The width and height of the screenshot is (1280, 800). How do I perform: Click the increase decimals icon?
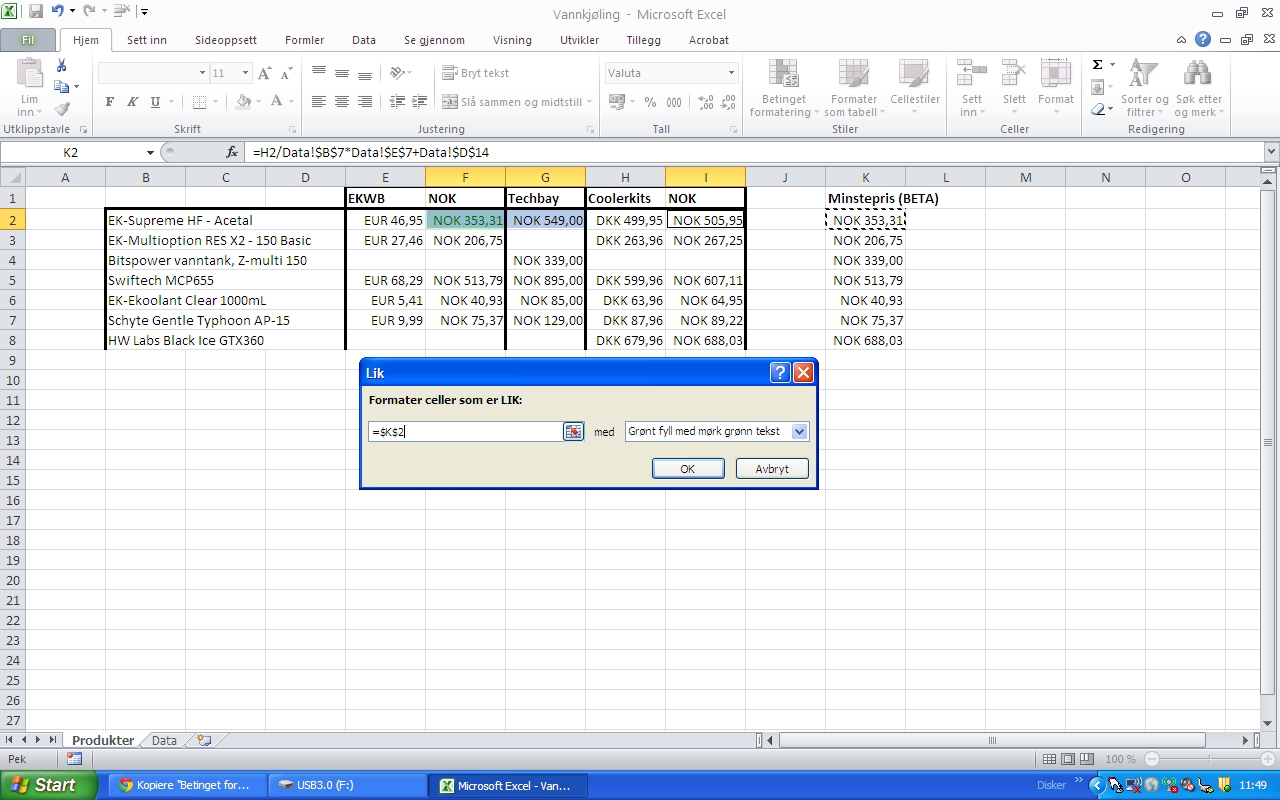pyautogui.click(x=705, y=102)
